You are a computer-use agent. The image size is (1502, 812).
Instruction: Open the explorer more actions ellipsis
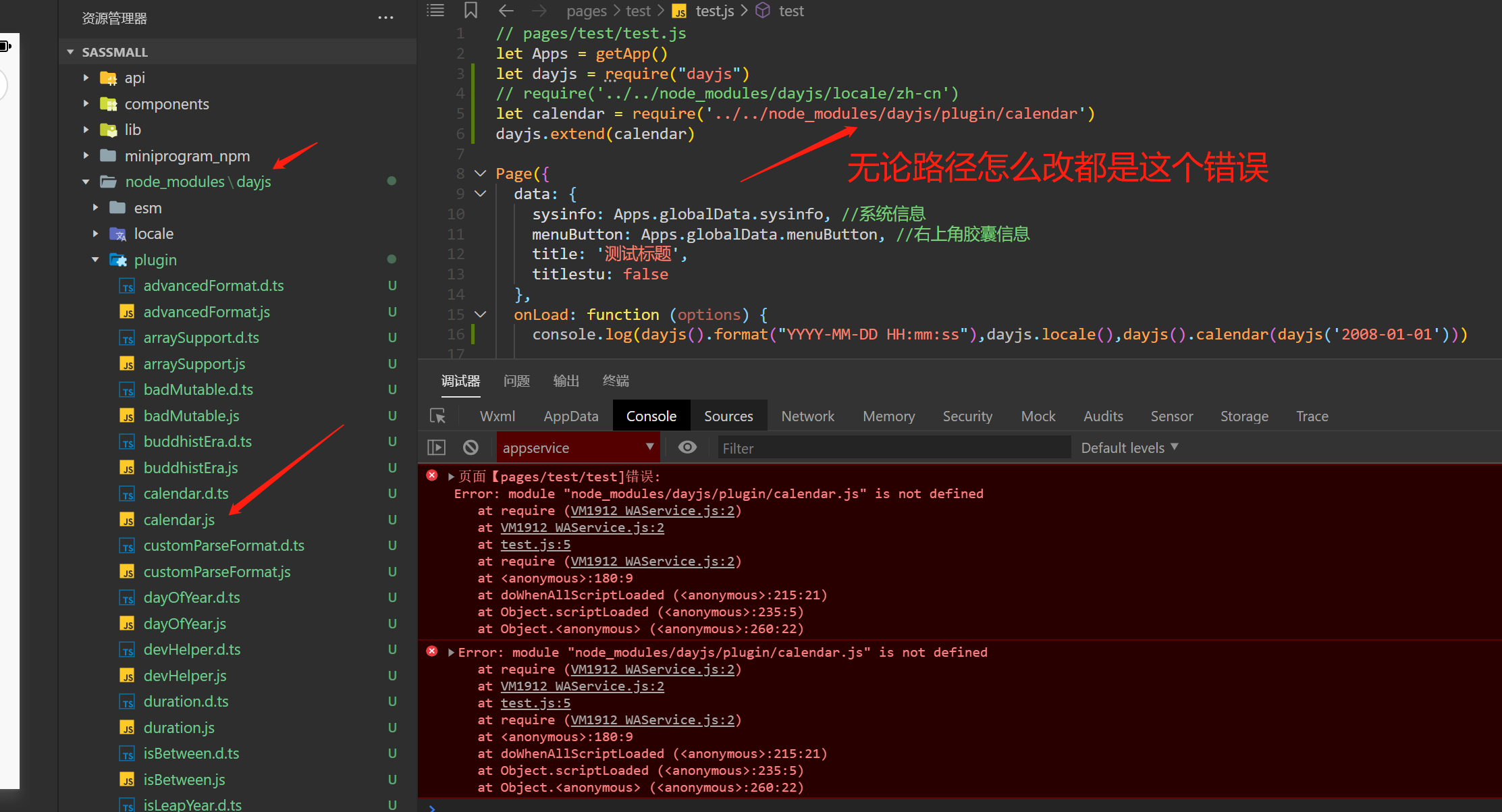pos(385,18)
